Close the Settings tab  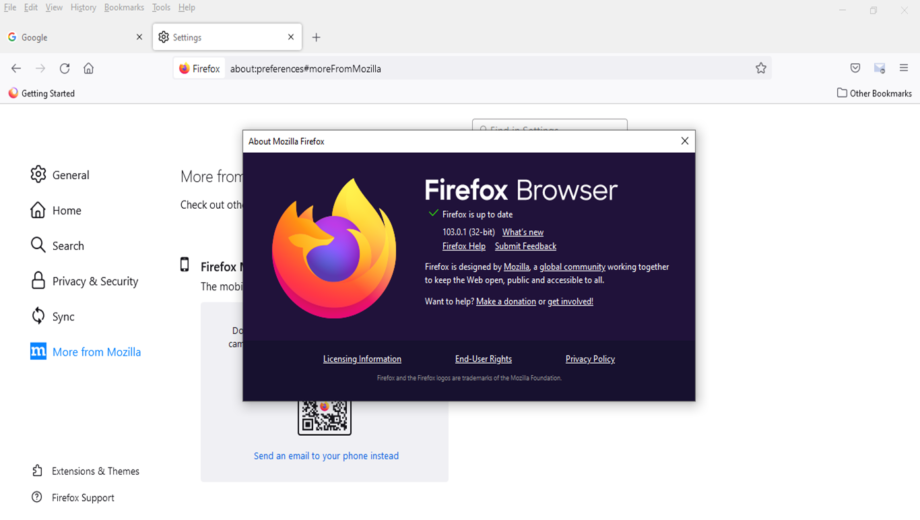point(291,37)
